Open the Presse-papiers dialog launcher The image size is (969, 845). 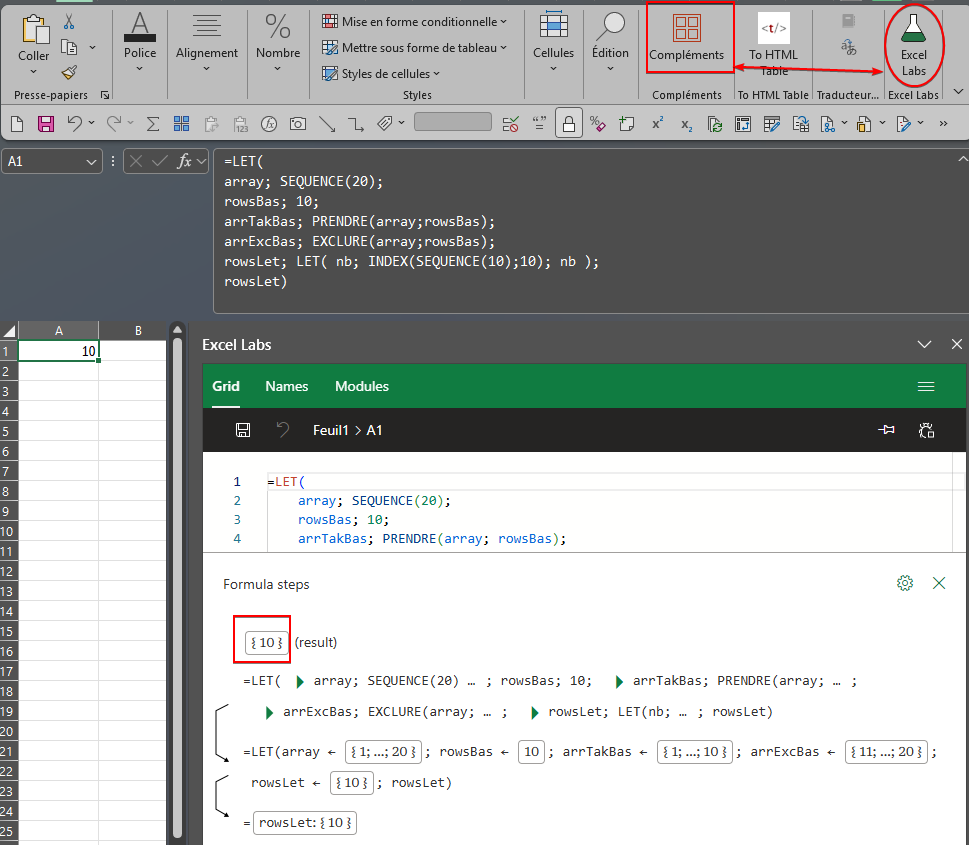click(x=104, y=95)
